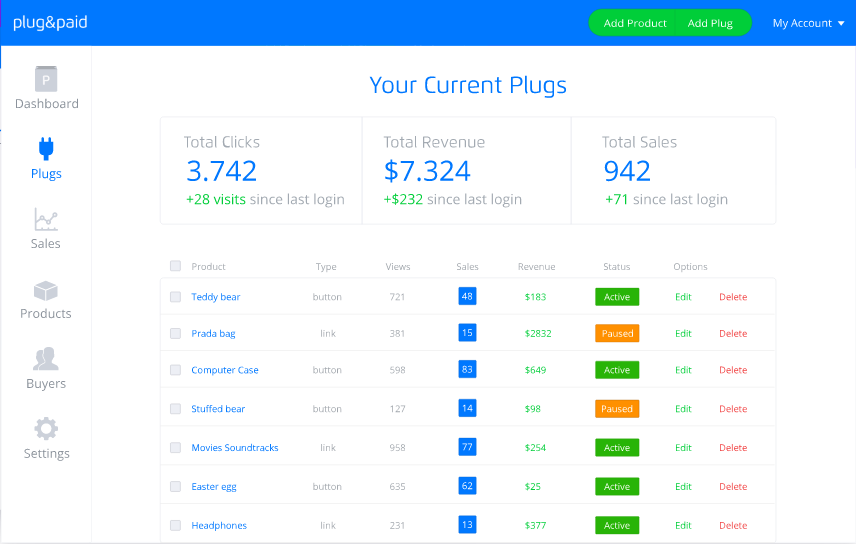Check the Prada bag row checkbox
Screen dimensions: 856x544
pos(175,333)
